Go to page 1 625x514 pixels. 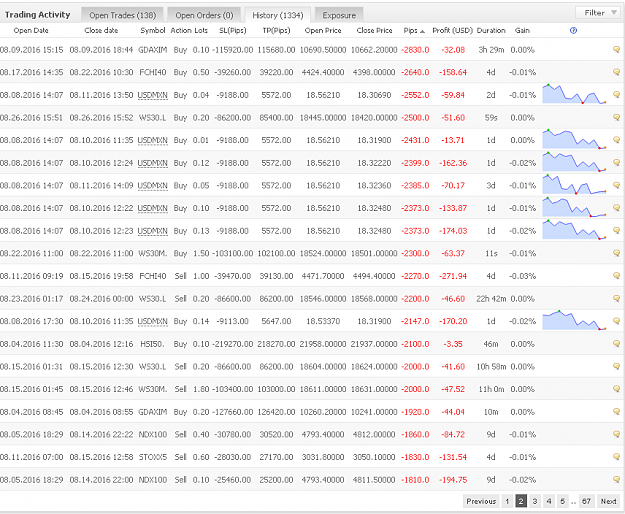[507, 501]
